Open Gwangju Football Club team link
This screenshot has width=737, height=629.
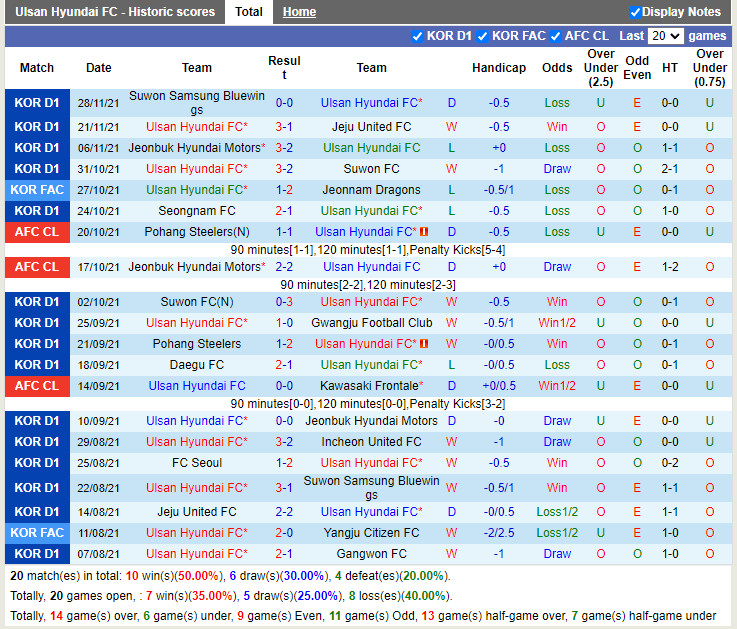pyautogui.click(x=371, y=323)
